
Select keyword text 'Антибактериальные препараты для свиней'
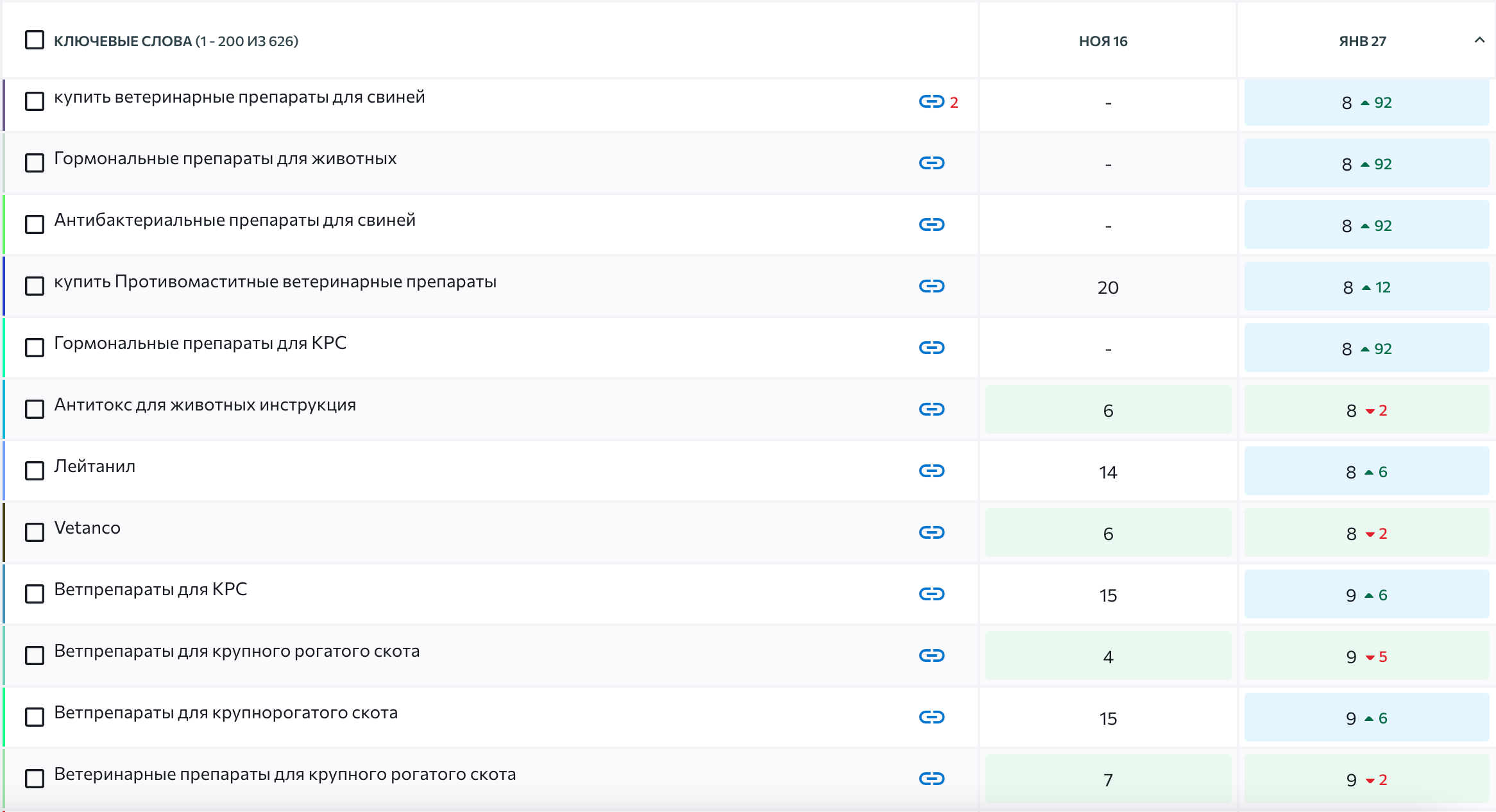coord(235,221)
